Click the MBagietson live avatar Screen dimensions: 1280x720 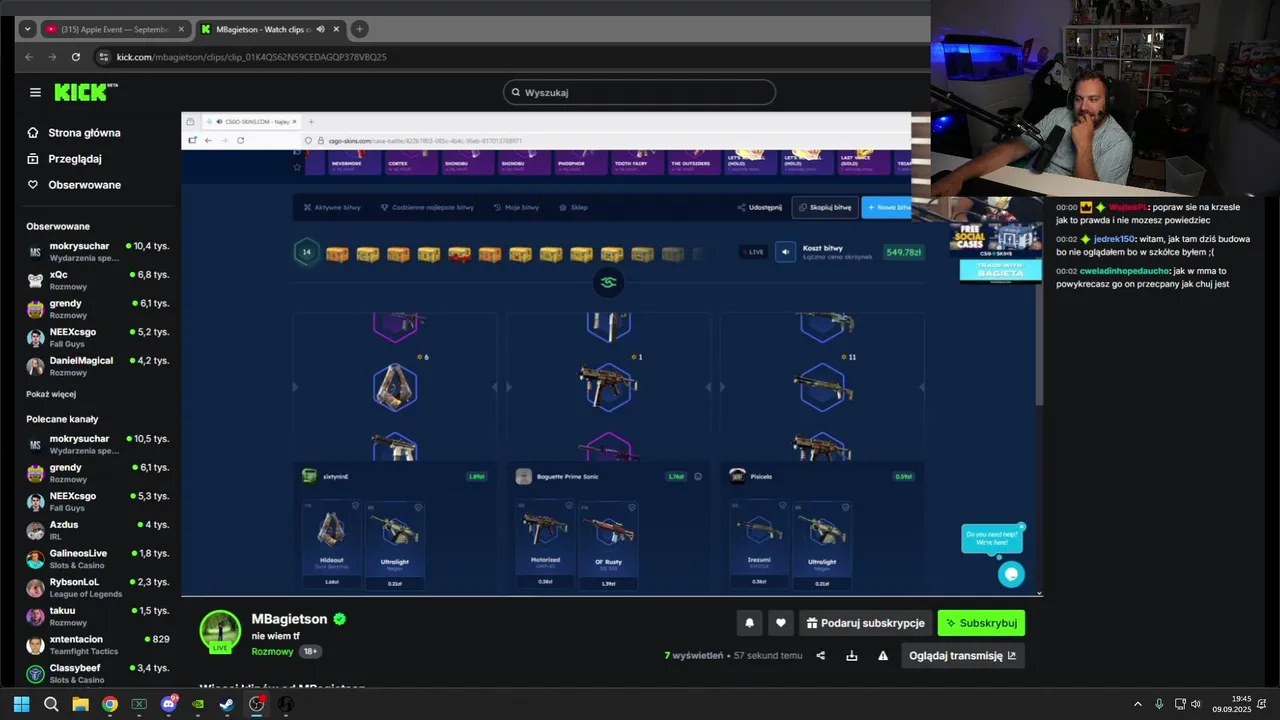click(x=220, y=631)
